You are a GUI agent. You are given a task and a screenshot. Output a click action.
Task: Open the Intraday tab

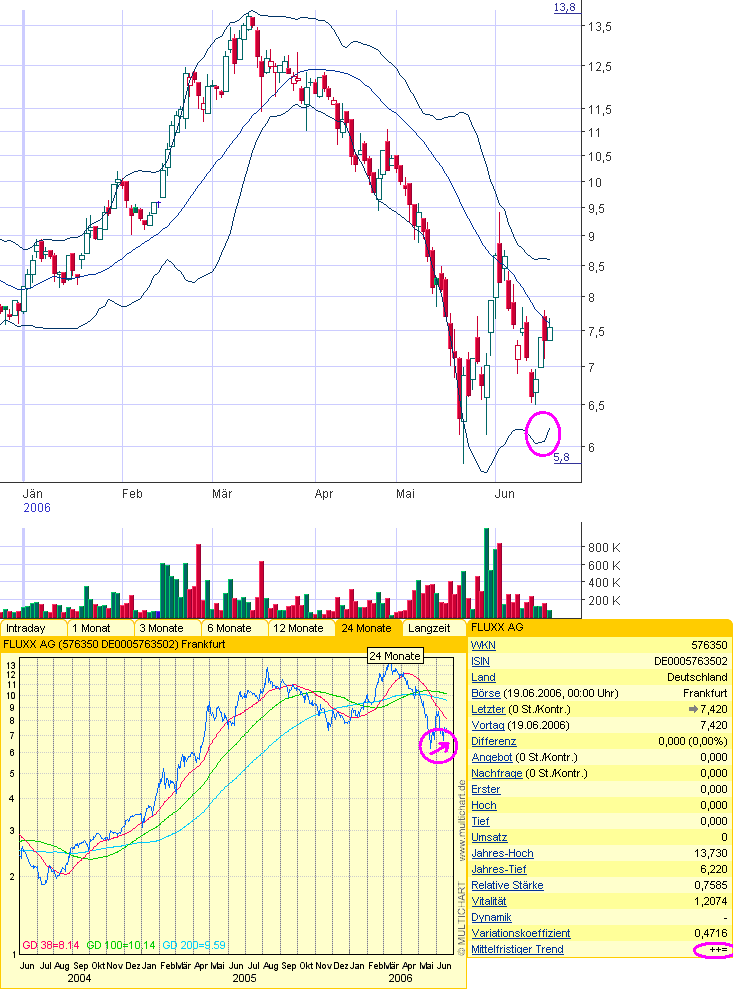point(33,628)
